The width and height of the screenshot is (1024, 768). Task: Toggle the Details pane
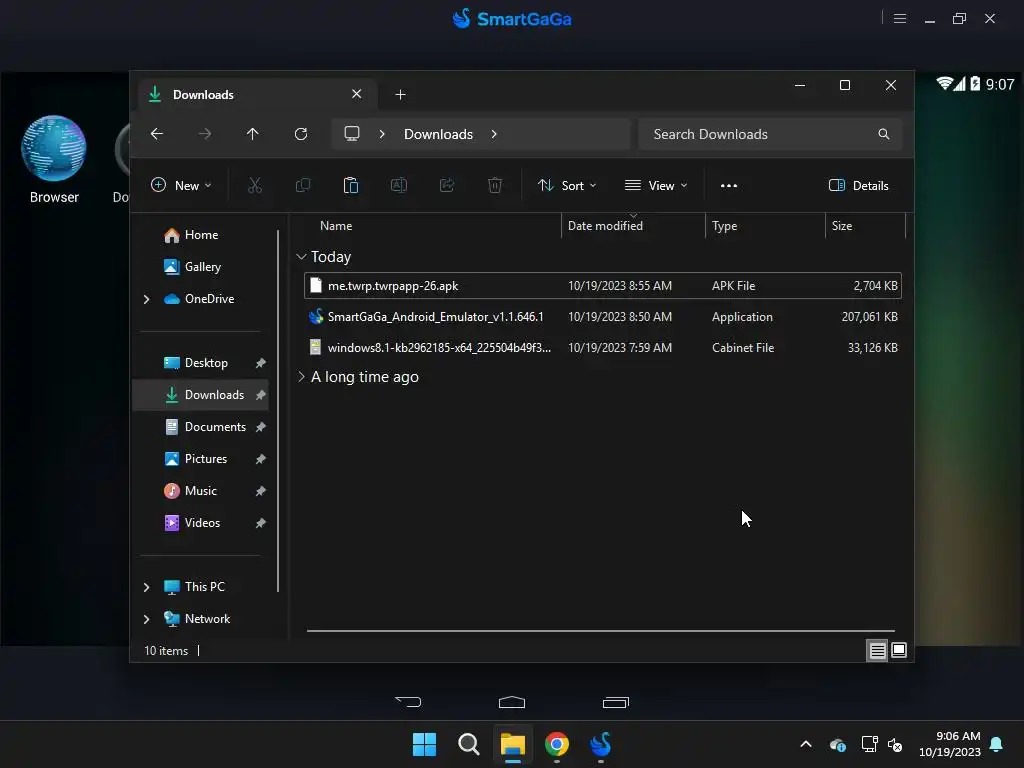(859, 185)
